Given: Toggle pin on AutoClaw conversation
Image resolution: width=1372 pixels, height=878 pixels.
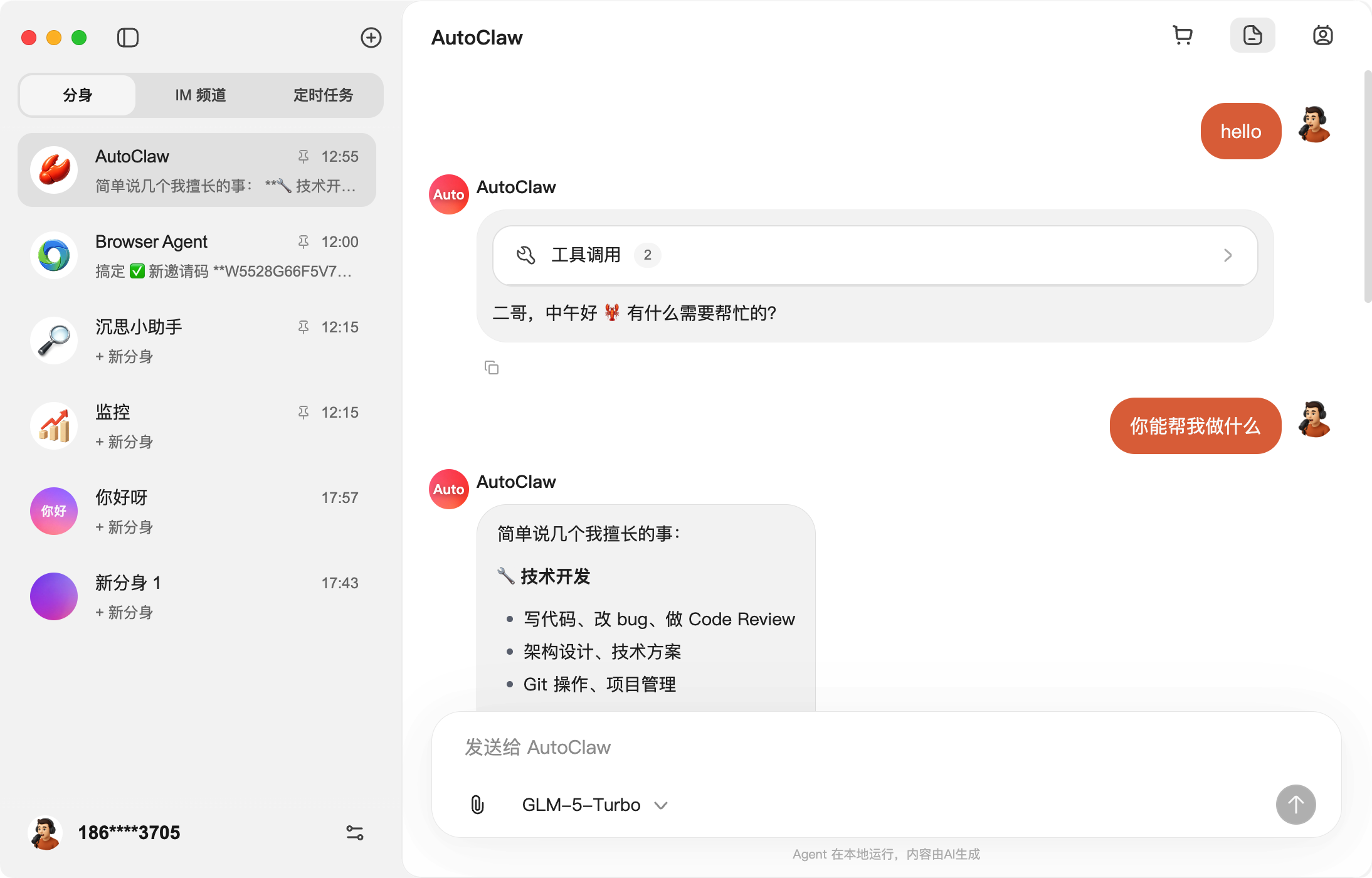Looking at the screenshot, I should [303, 157].
